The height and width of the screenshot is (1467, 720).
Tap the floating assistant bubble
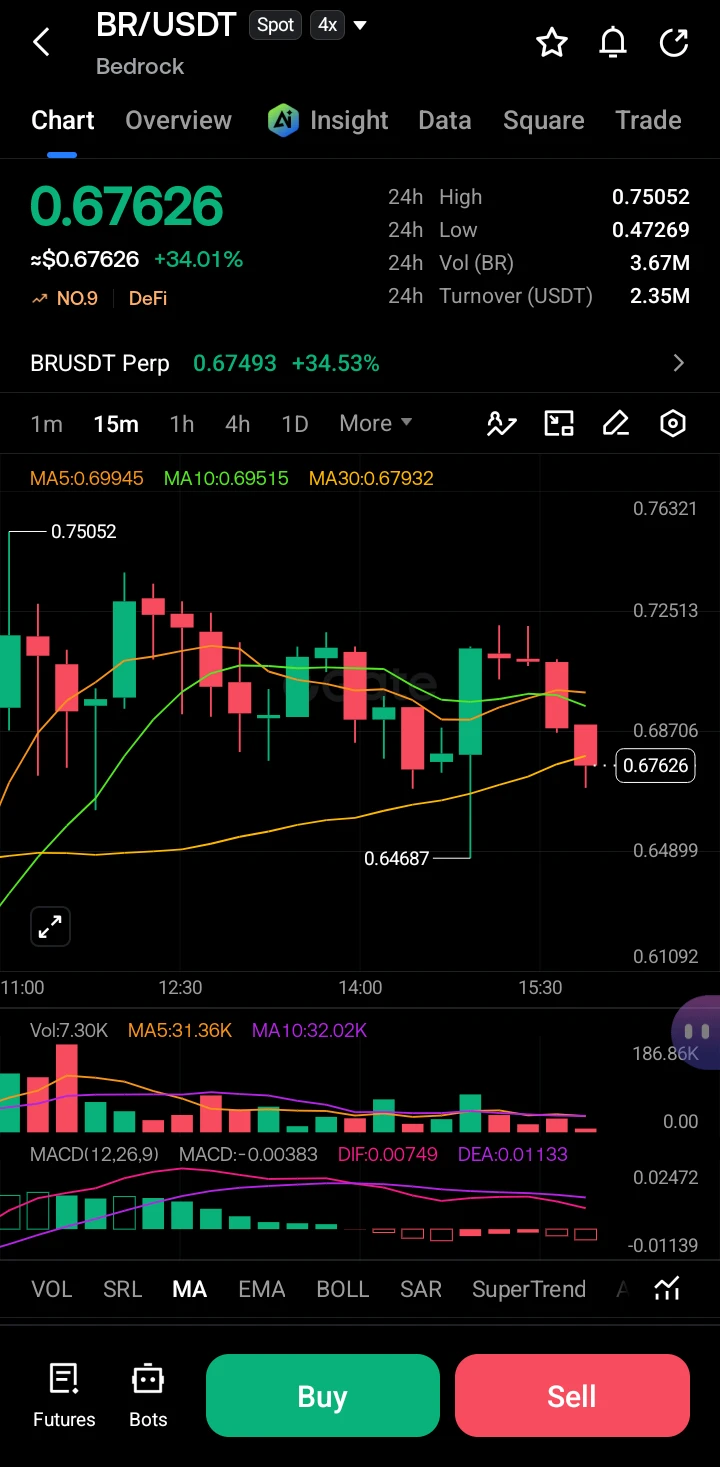[x=697, y=1032]
